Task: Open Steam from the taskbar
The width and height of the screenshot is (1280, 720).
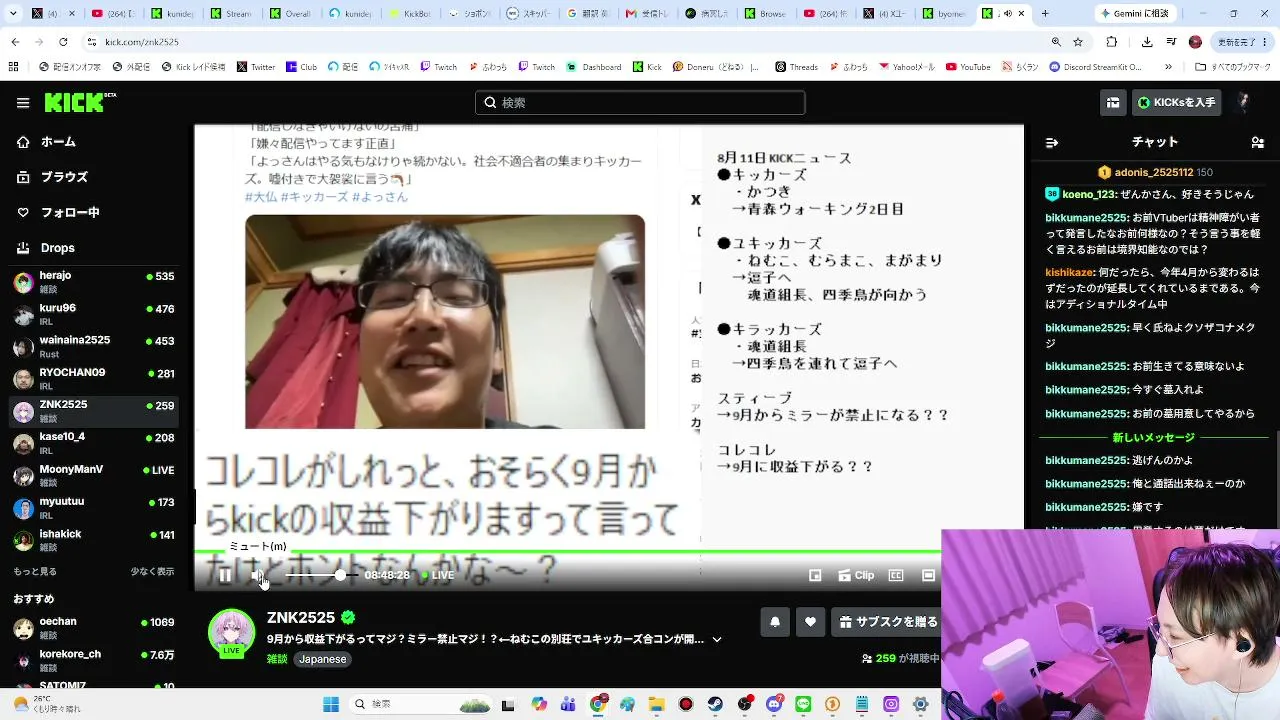Action: 715,704
